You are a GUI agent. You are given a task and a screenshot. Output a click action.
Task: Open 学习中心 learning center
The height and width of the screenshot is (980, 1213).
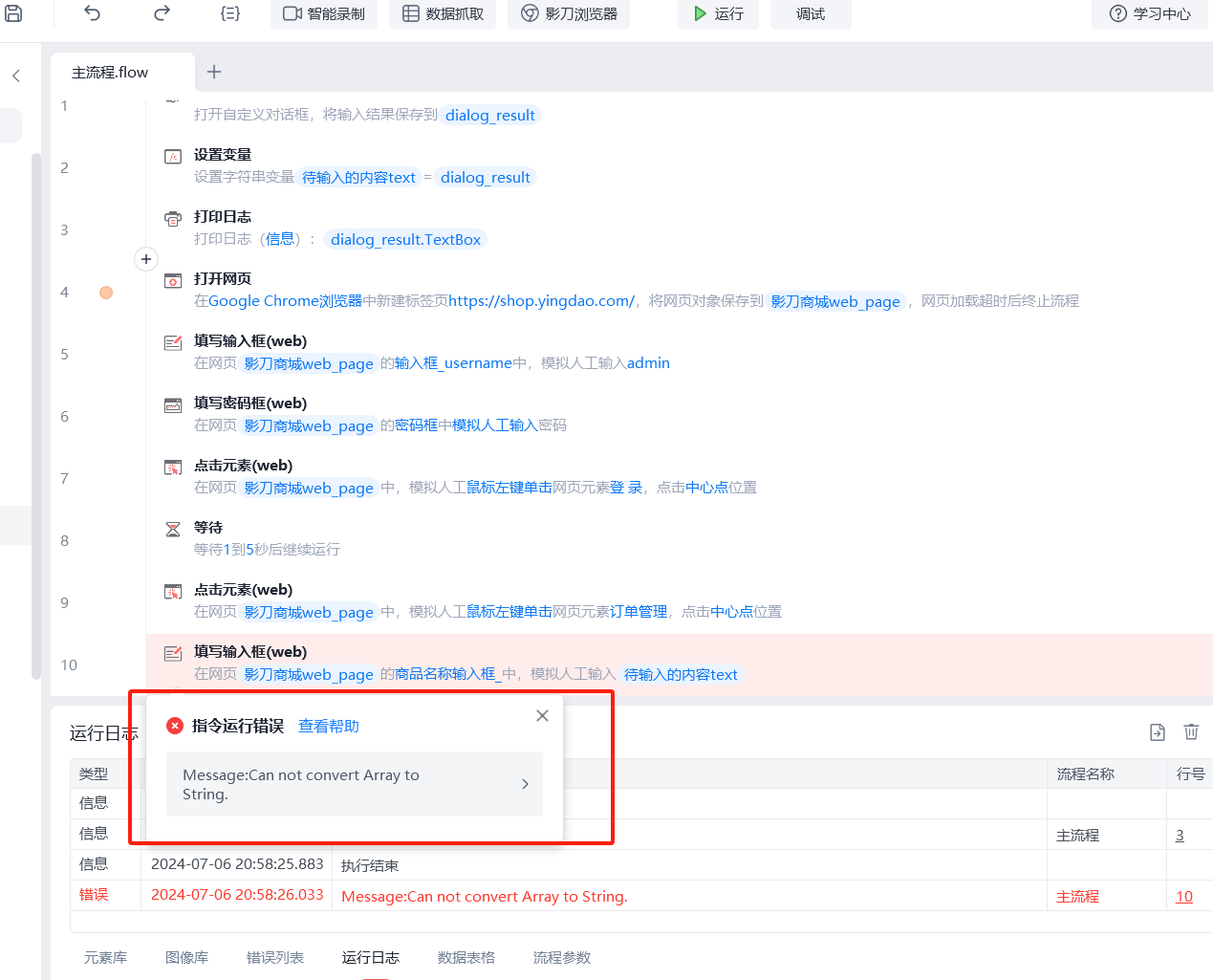pyautogui.click(x=1150, y=13)
